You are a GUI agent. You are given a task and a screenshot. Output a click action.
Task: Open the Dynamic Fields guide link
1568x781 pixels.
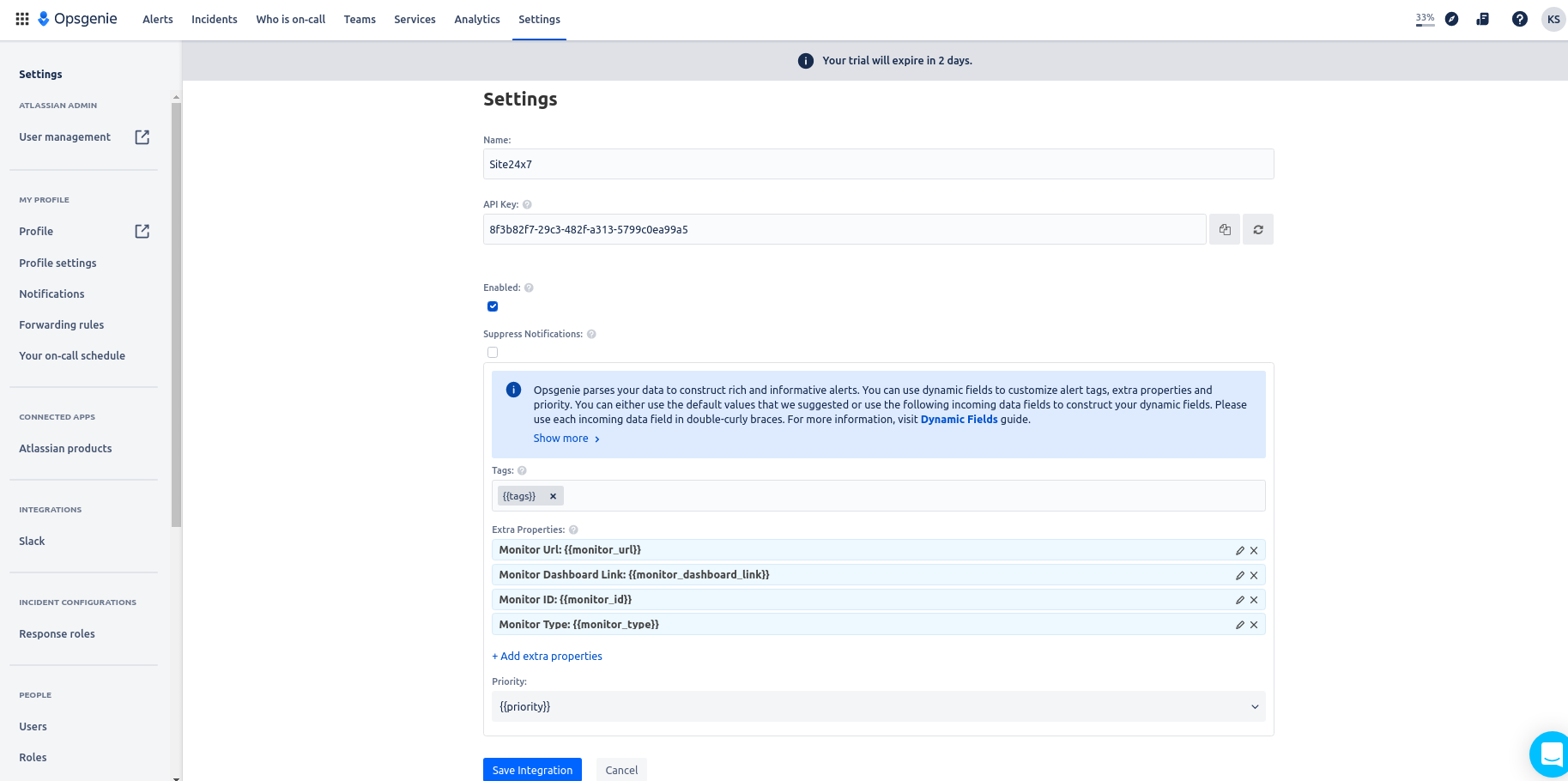pos(959,419)
